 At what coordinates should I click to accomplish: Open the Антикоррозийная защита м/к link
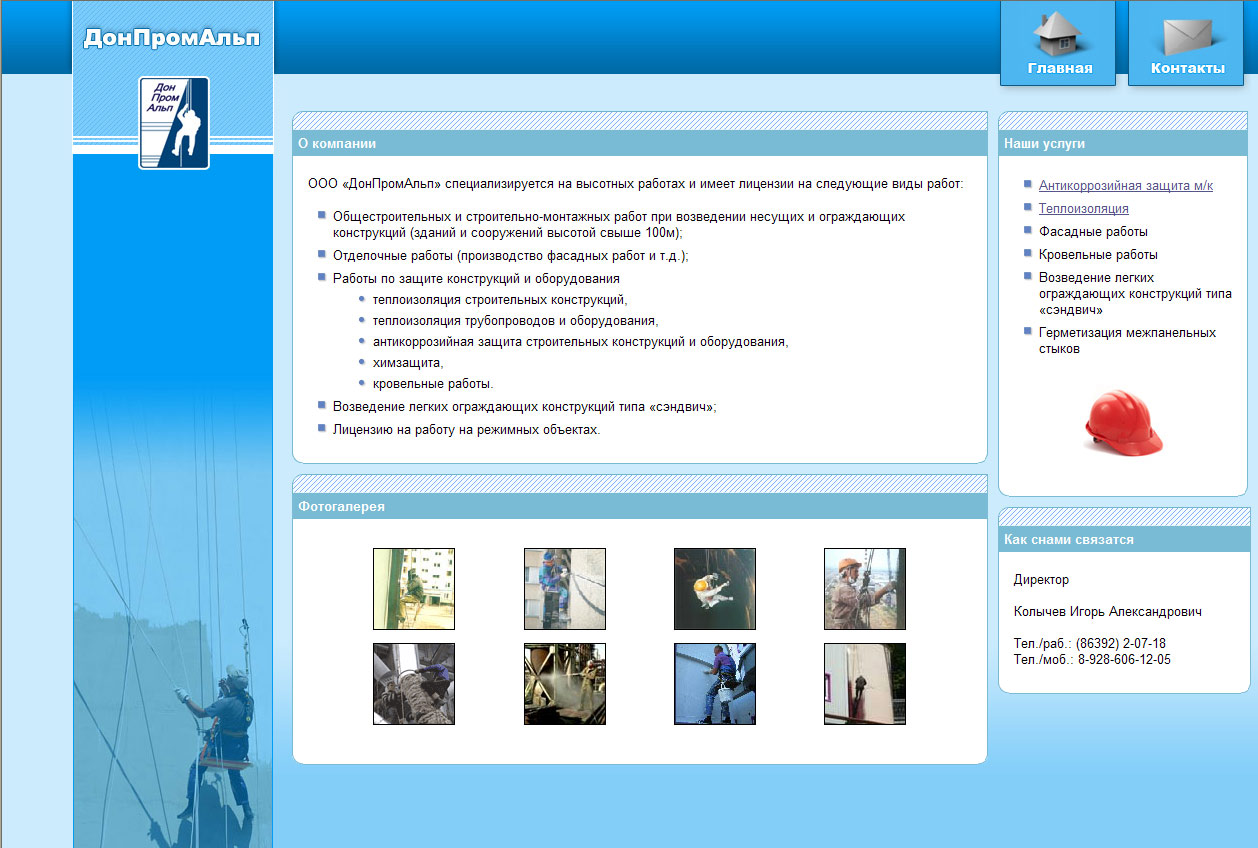point(1124,185)
